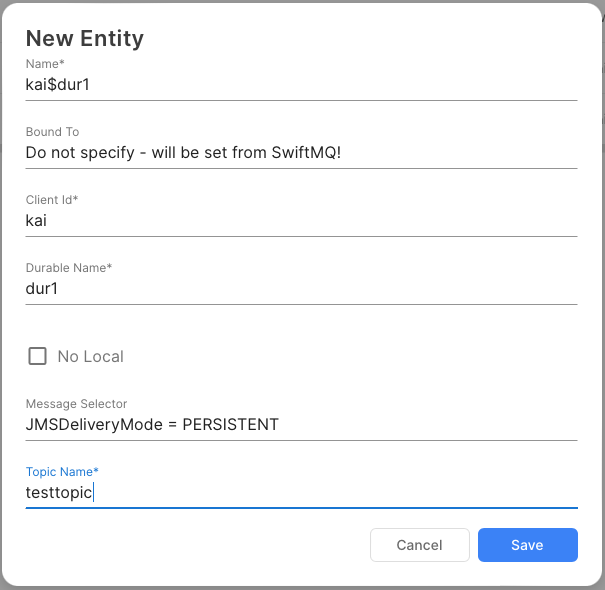Click the Message Selector label
The image size is (605, 590).
click(x=76, y=404)
